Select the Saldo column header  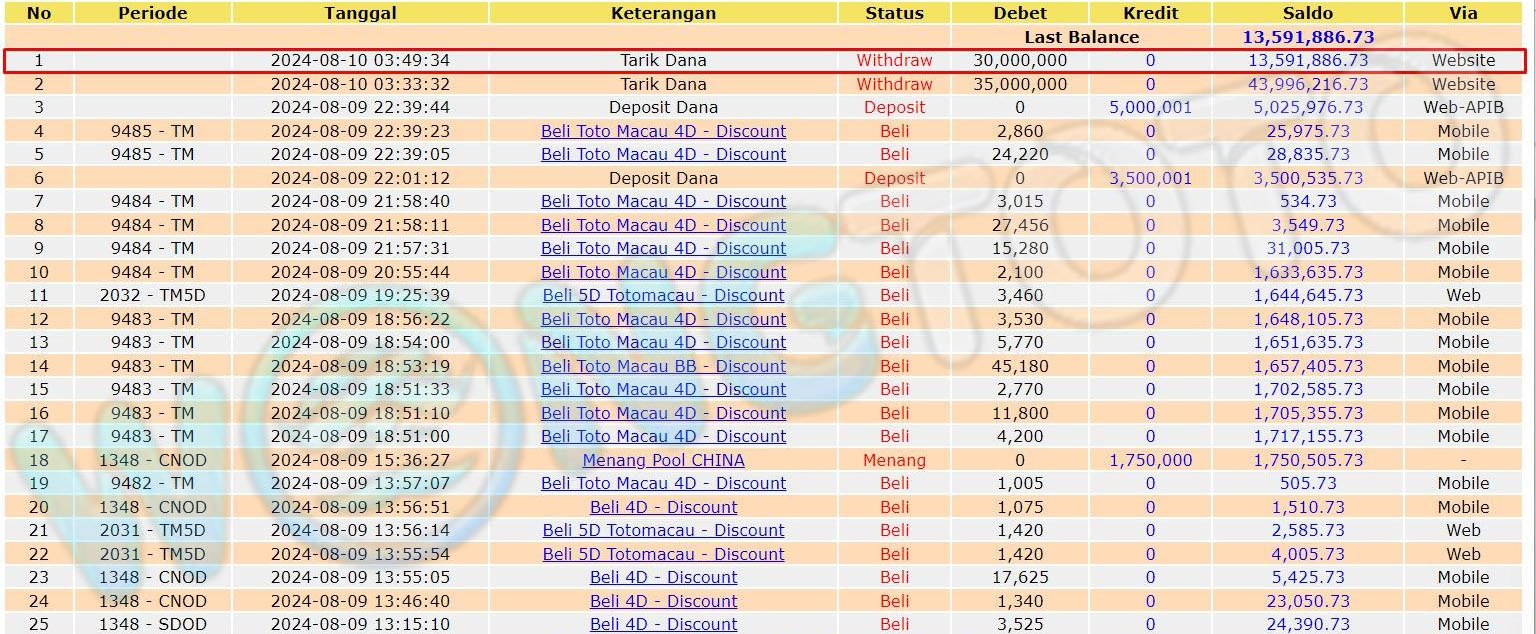(x=1307, y=13)
